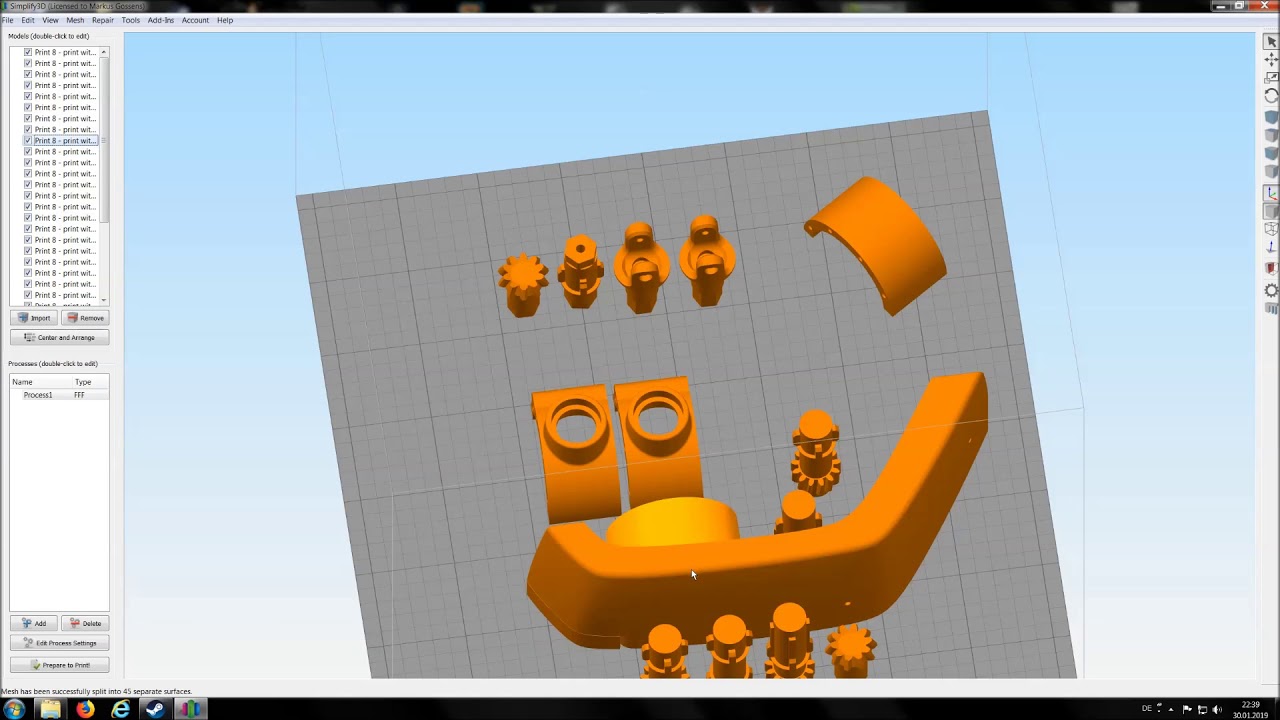Open the Repair menu
The image size is (1280, 720).
point(103,20)
